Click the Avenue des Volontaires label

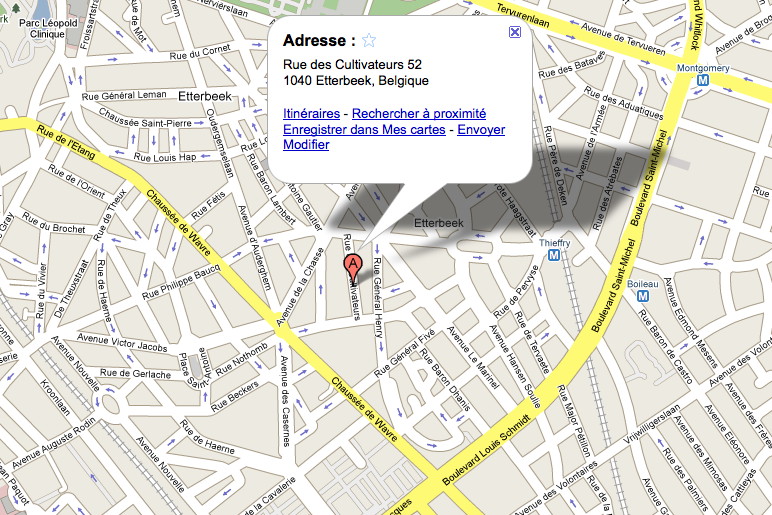tap(554, 489)
